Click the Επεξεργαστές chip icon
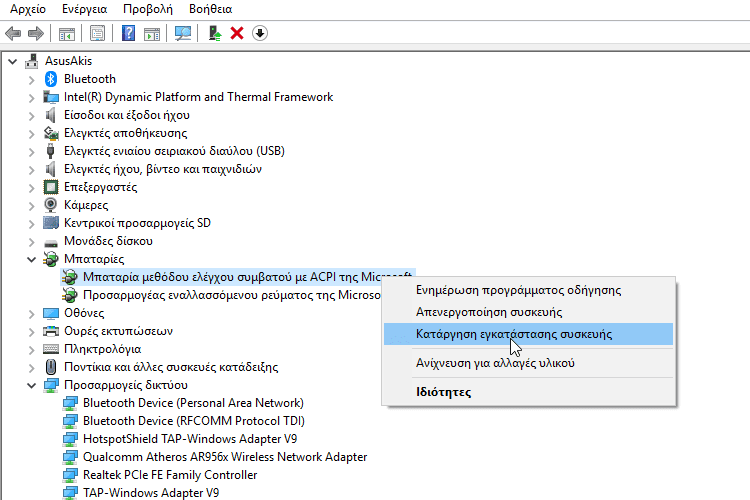 (x=51, y=187)
